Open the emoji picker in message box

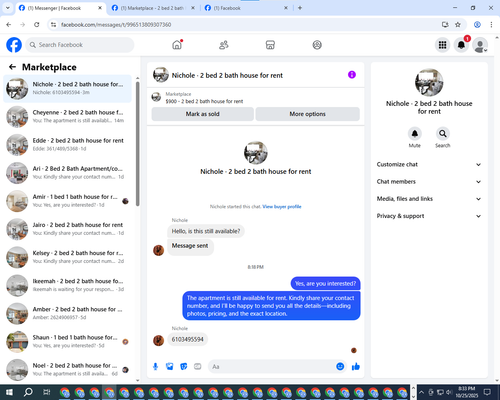point(340,366)
